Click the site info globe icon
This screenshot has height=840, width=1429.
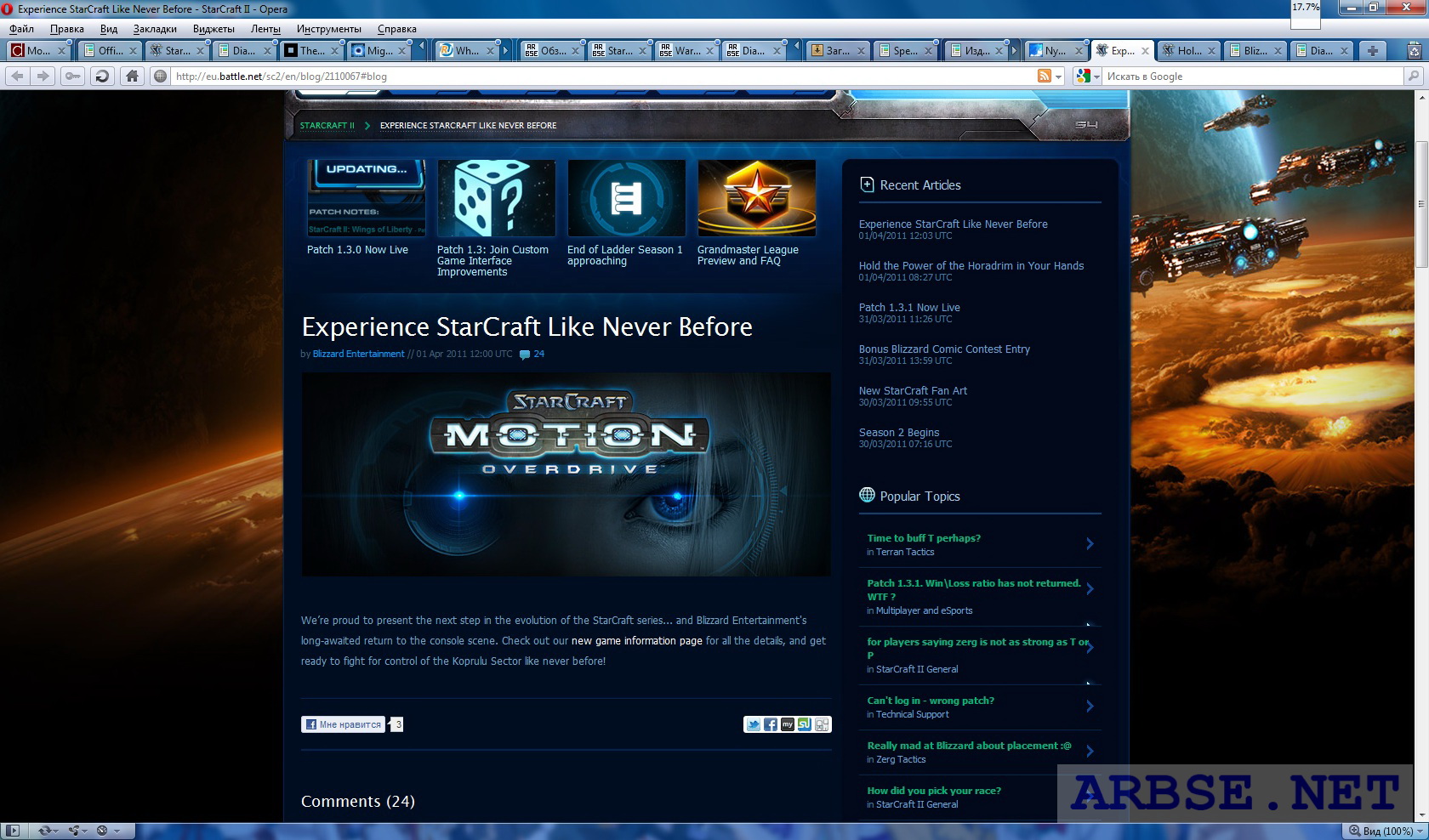pyautogui.click(x=160, y=76)
